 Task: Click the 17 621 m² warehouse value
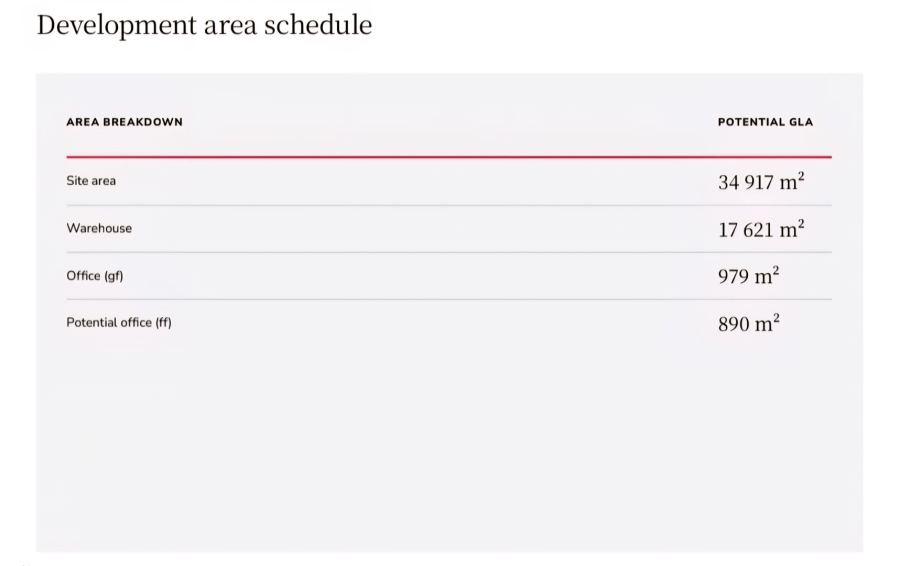[x=761, y=229]
